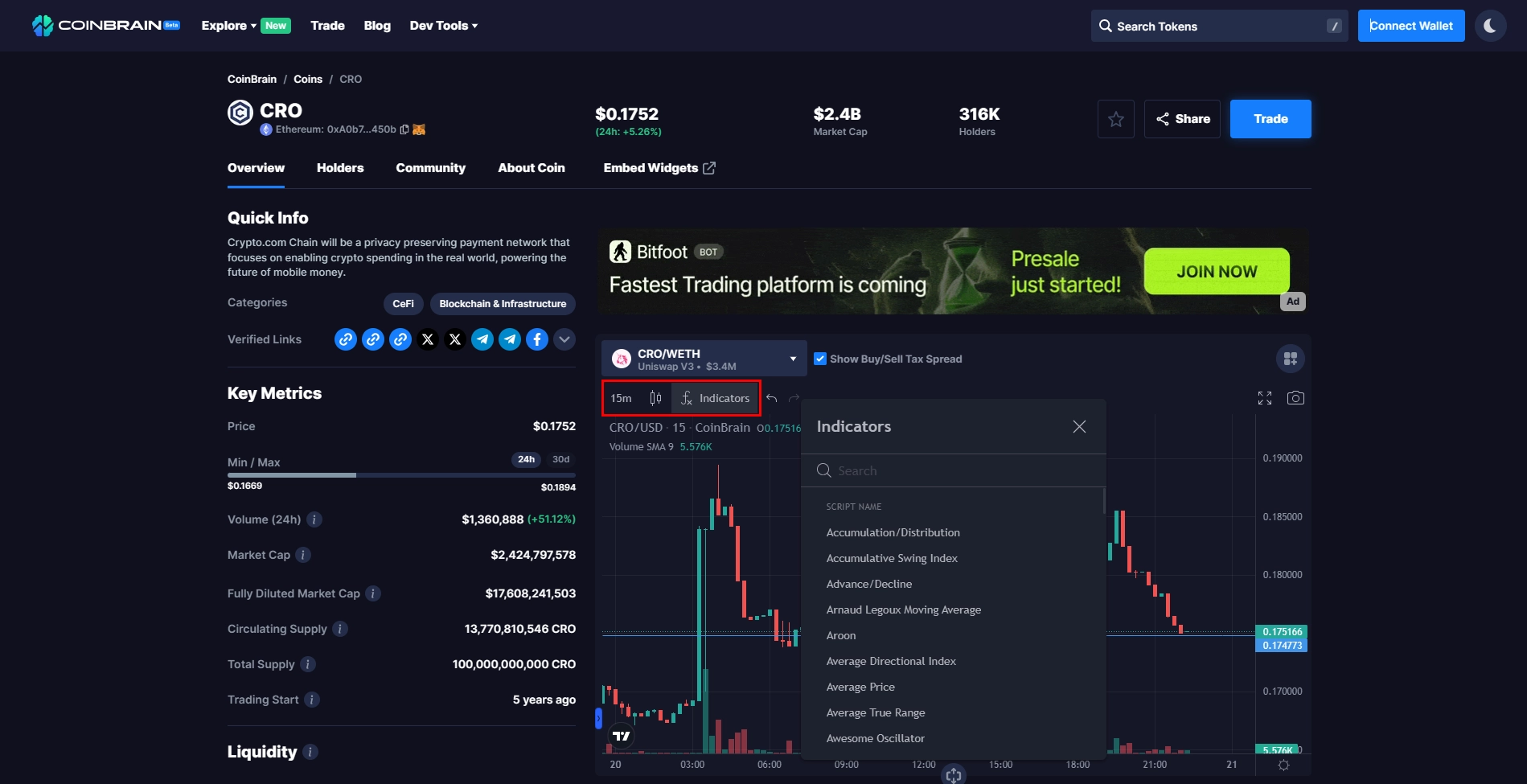Screen dimensions: 1527x784
Task: Select the CeFi category tag
Action: point(403,304)
